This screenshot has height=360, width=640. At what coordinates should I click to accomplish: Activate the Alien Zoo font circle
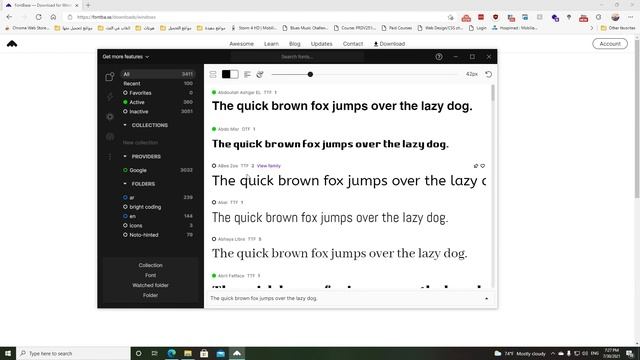point(214,166)
